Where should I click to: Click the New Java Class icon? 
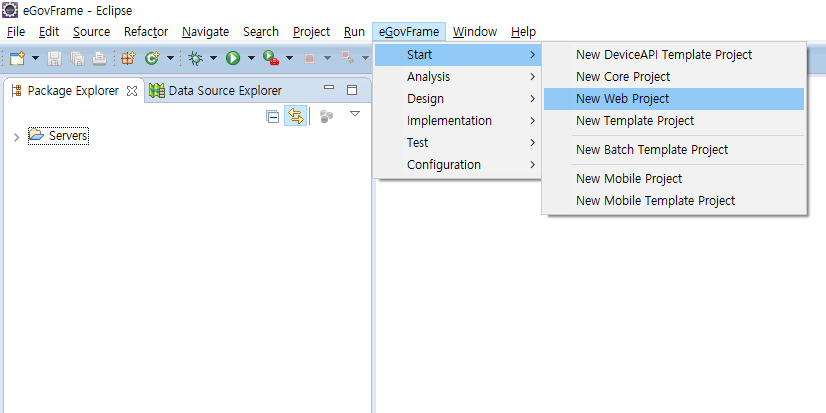point(152,59)
